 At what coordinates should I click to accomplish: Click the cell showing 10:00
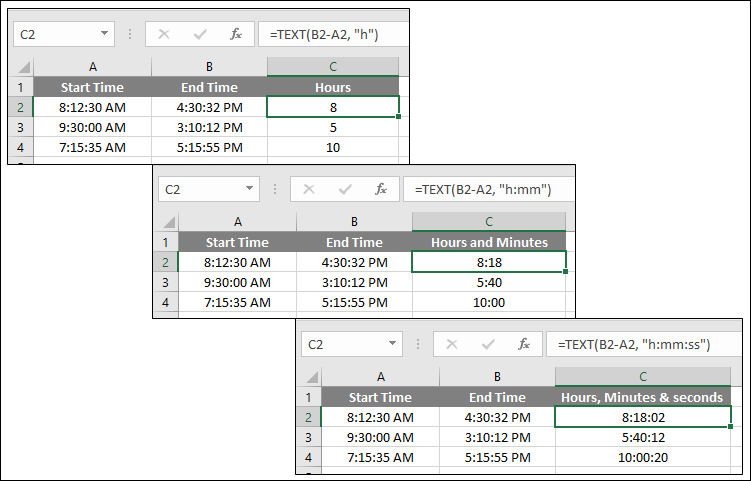click(489, 302)
